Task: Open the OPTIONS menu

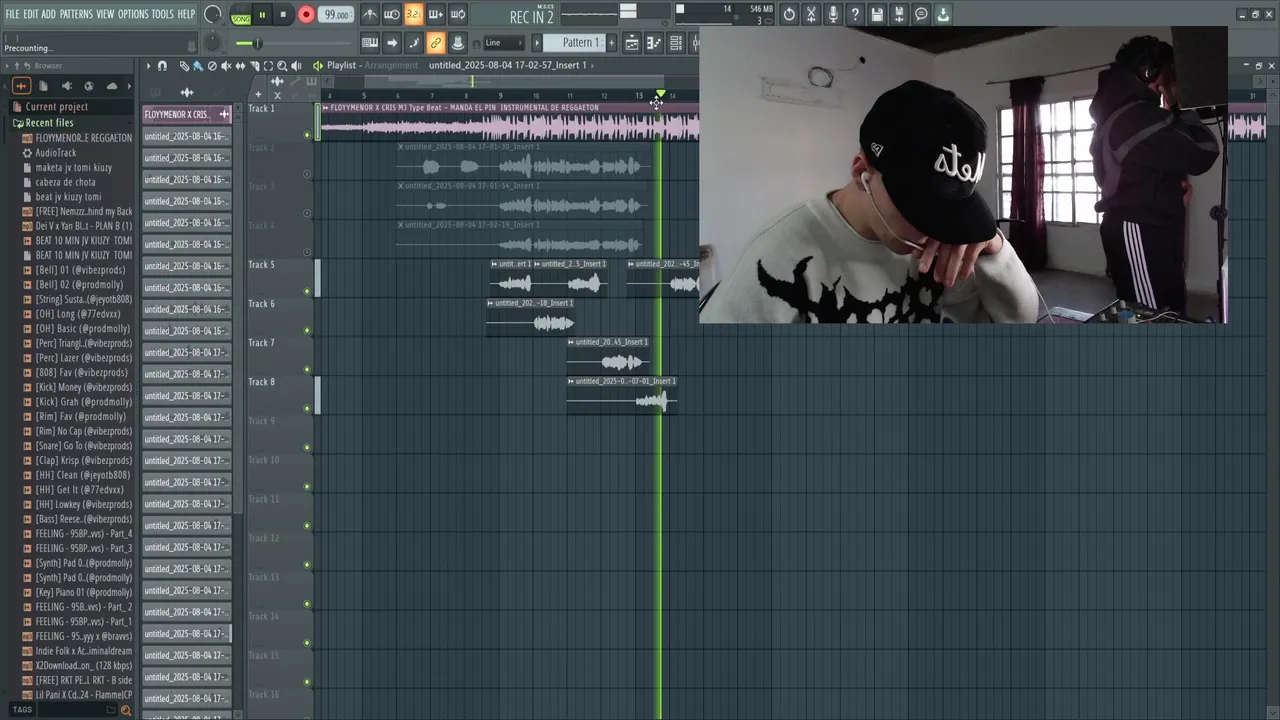Action: (x=133, y=14)
